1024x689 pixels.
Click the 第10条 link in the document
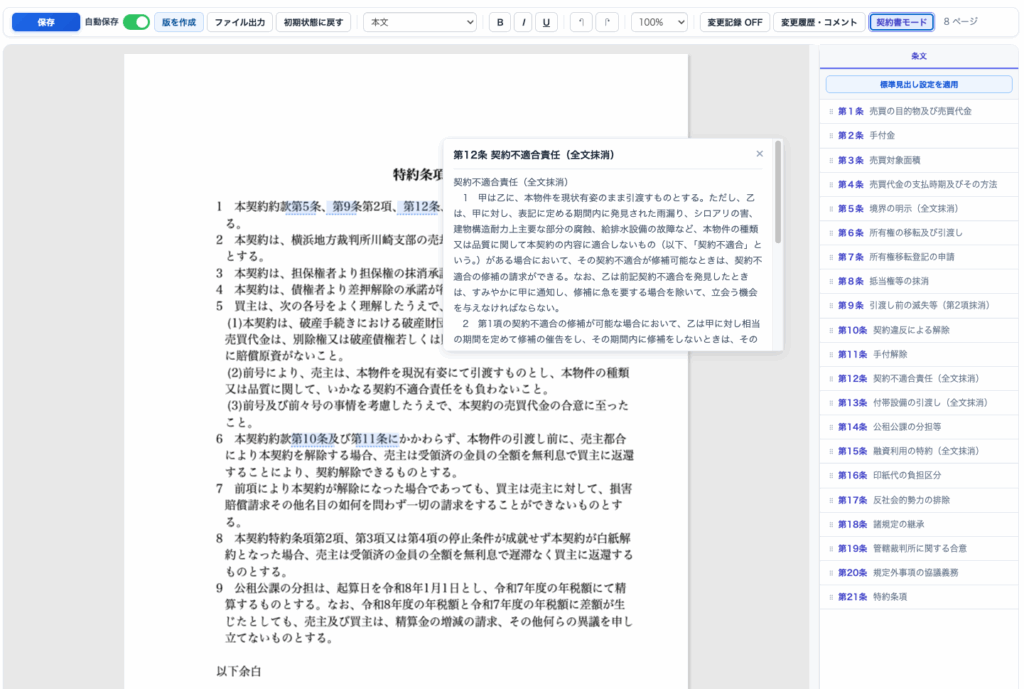click(x=309, y=438)
